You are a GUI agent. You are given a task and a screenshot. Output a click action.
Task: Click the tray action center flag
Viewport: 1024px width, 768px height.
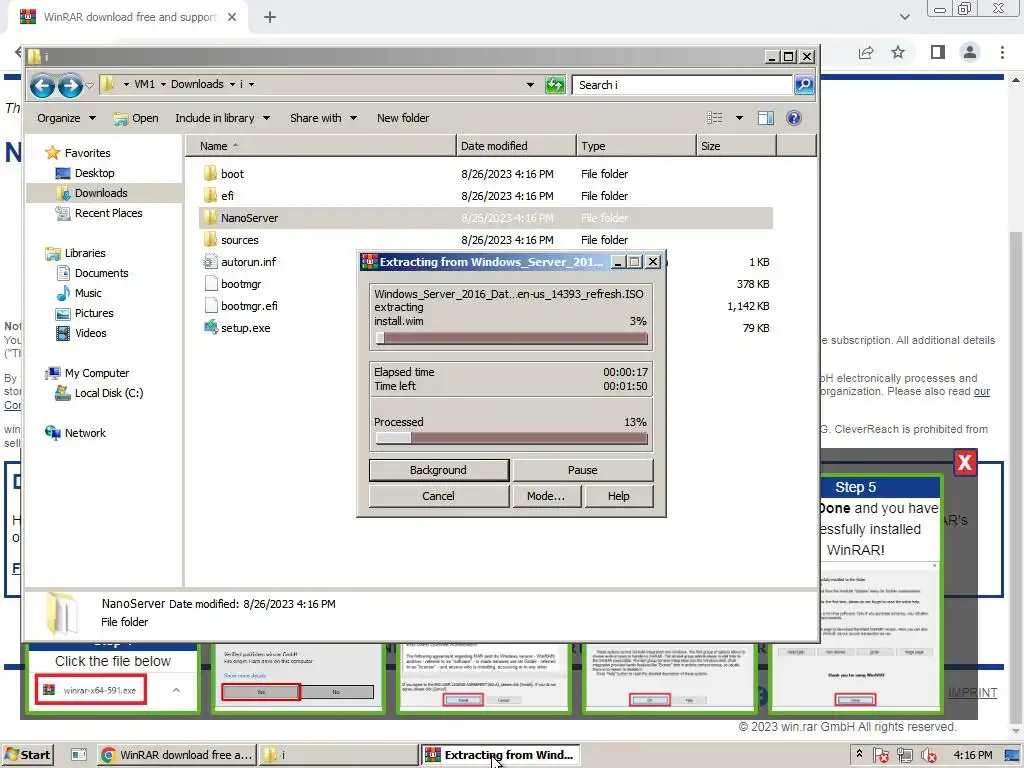880,755
